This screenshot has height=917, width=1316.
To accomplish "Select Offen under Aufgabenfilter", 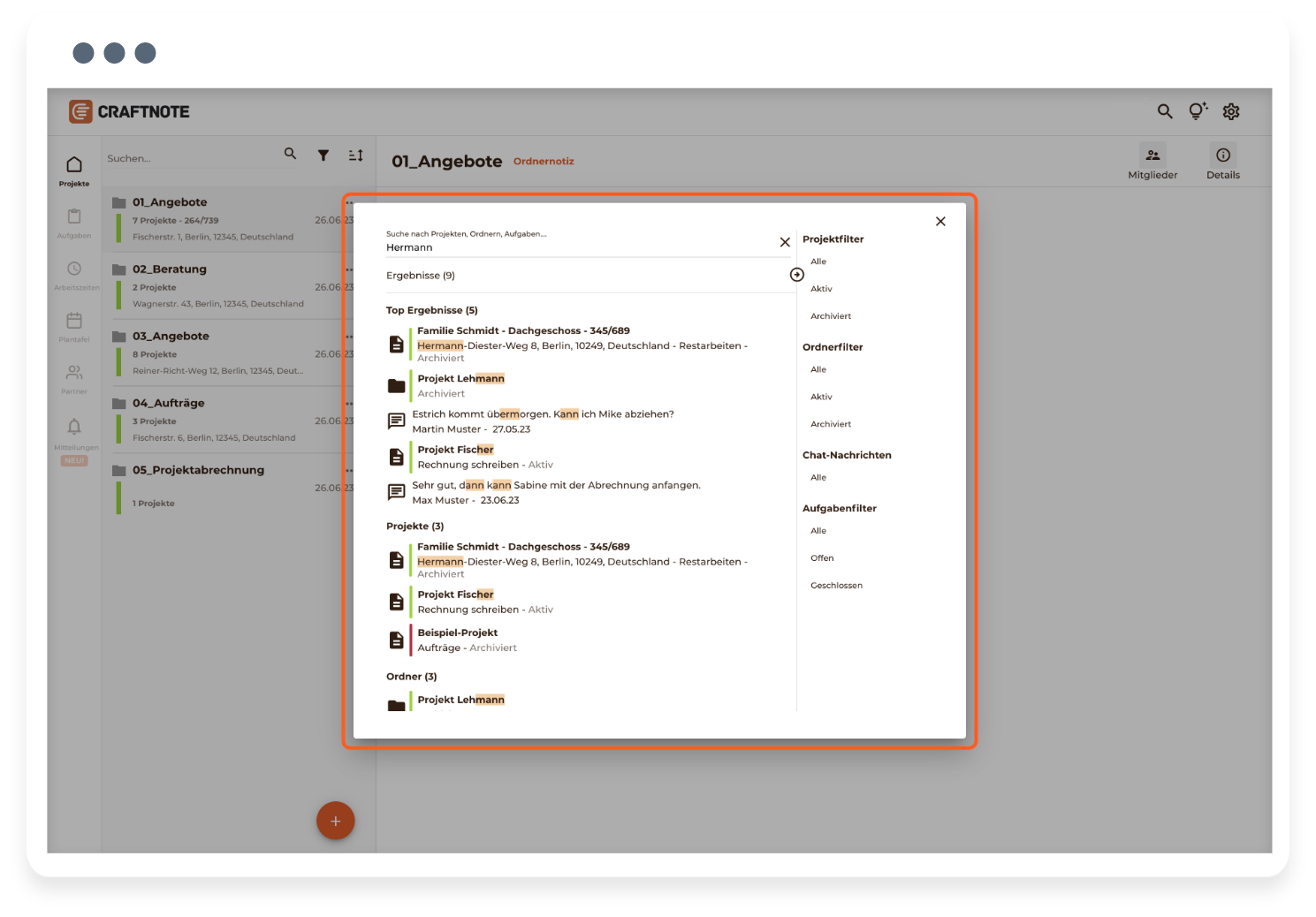I will (822, 558).
